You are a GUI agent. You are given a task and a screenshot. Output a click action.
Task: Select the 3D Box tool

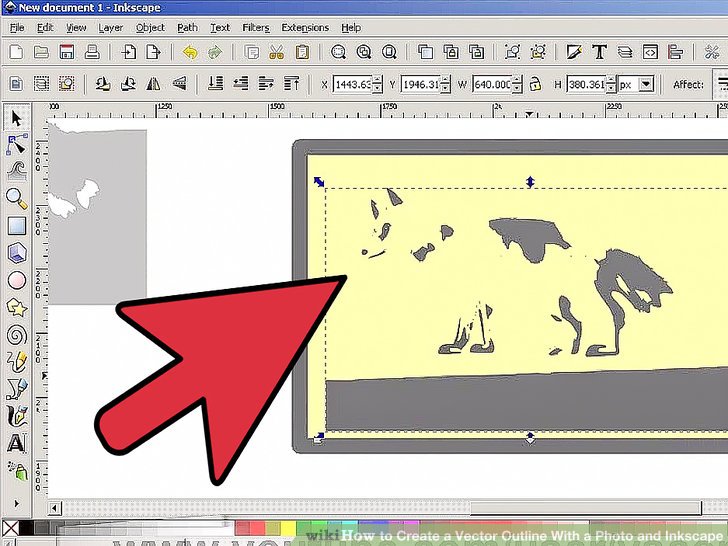[x=17, y=254]
